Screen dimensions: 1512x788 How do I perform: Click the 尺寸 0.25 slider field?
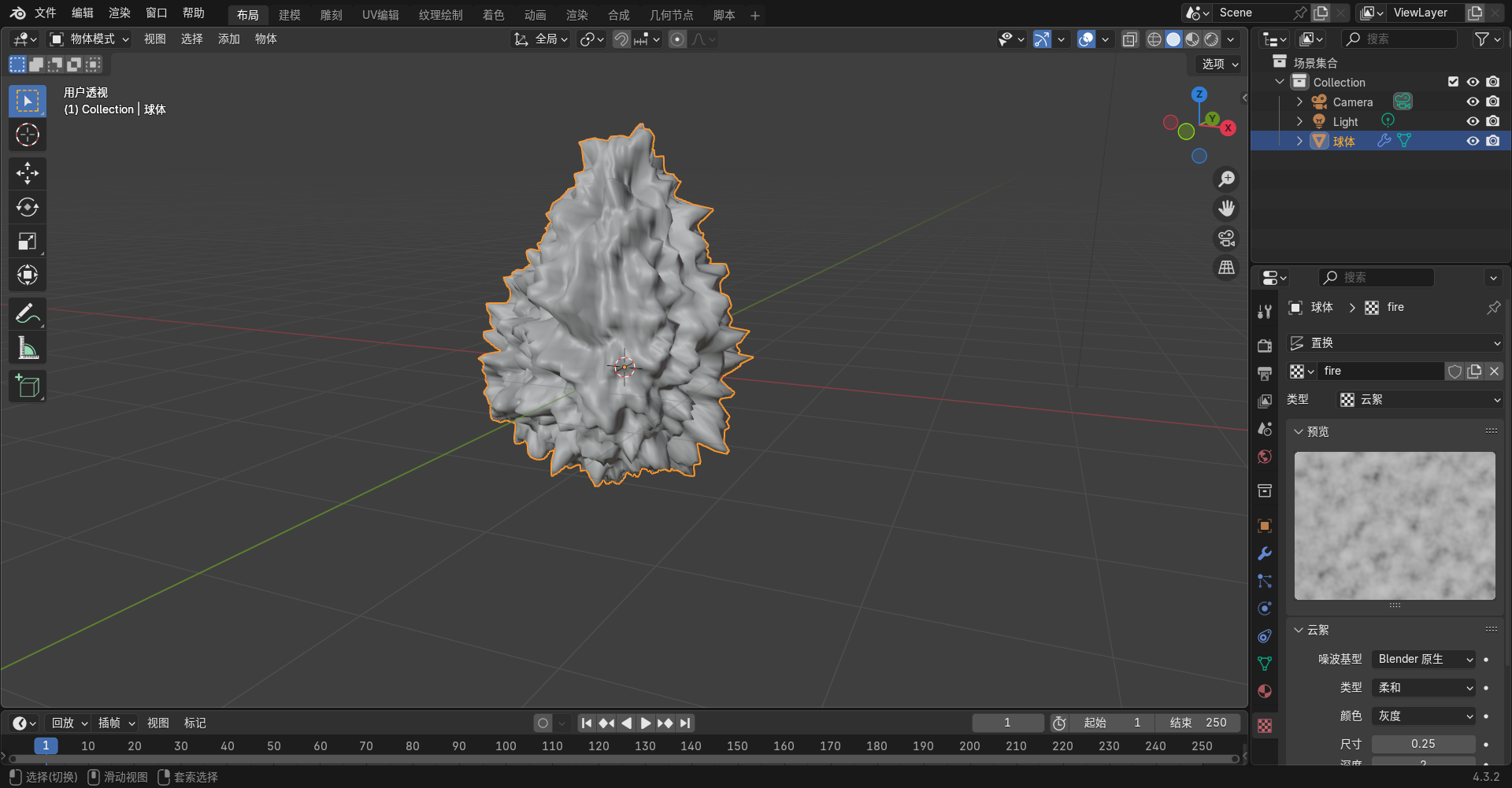[1422, 744]
